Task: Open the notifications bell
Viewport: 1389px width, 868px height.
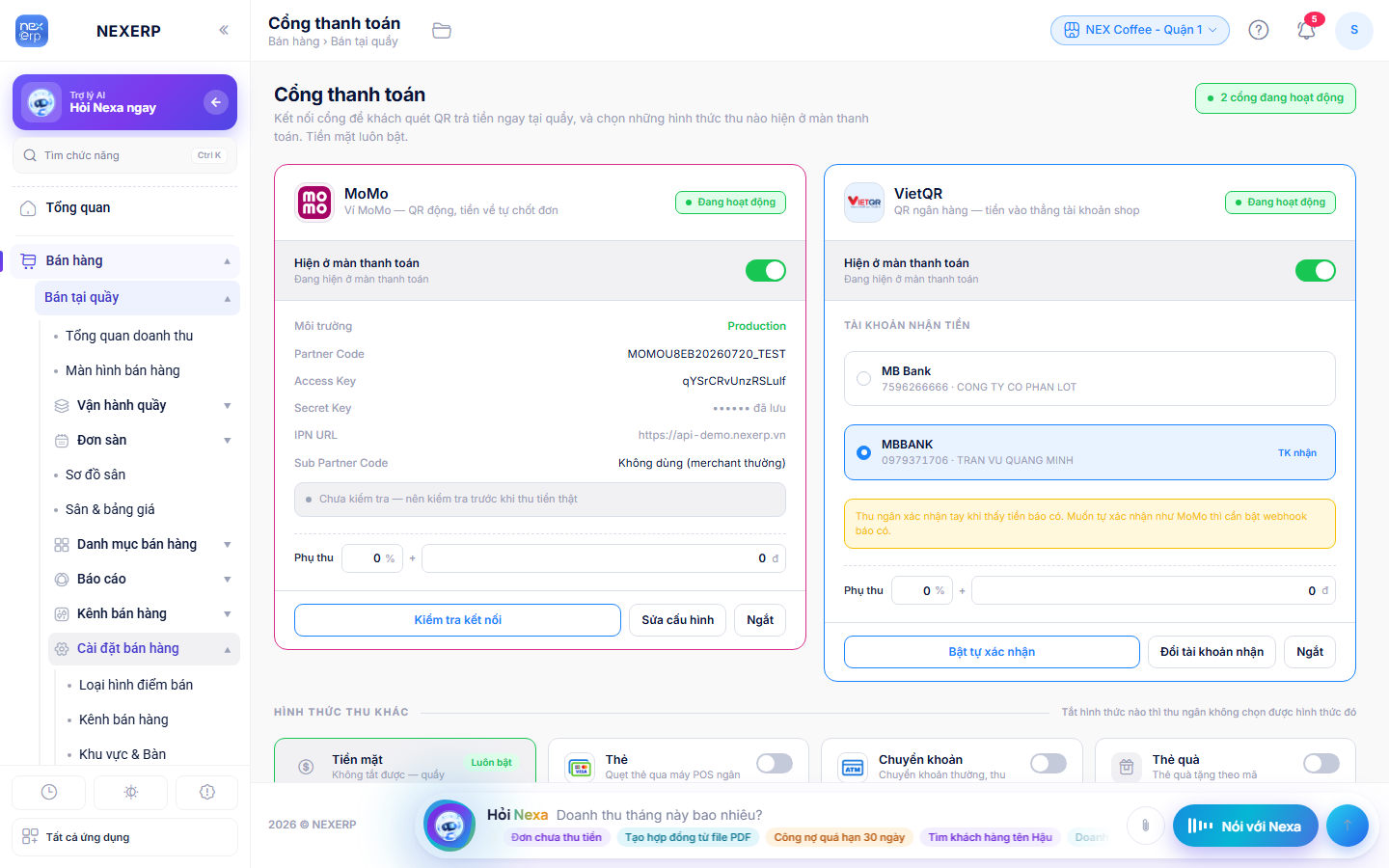Action: (1306, 30)
